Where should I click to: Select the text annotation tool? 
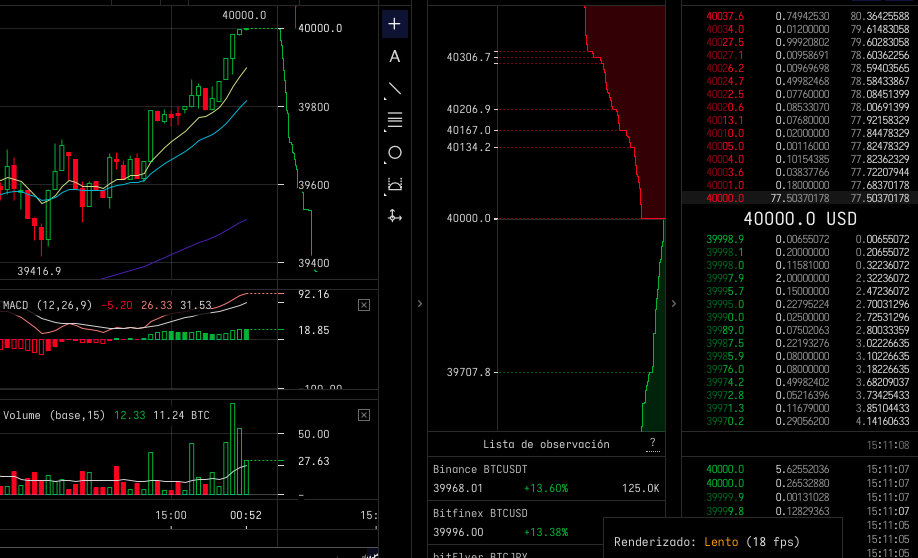point(395,56)
